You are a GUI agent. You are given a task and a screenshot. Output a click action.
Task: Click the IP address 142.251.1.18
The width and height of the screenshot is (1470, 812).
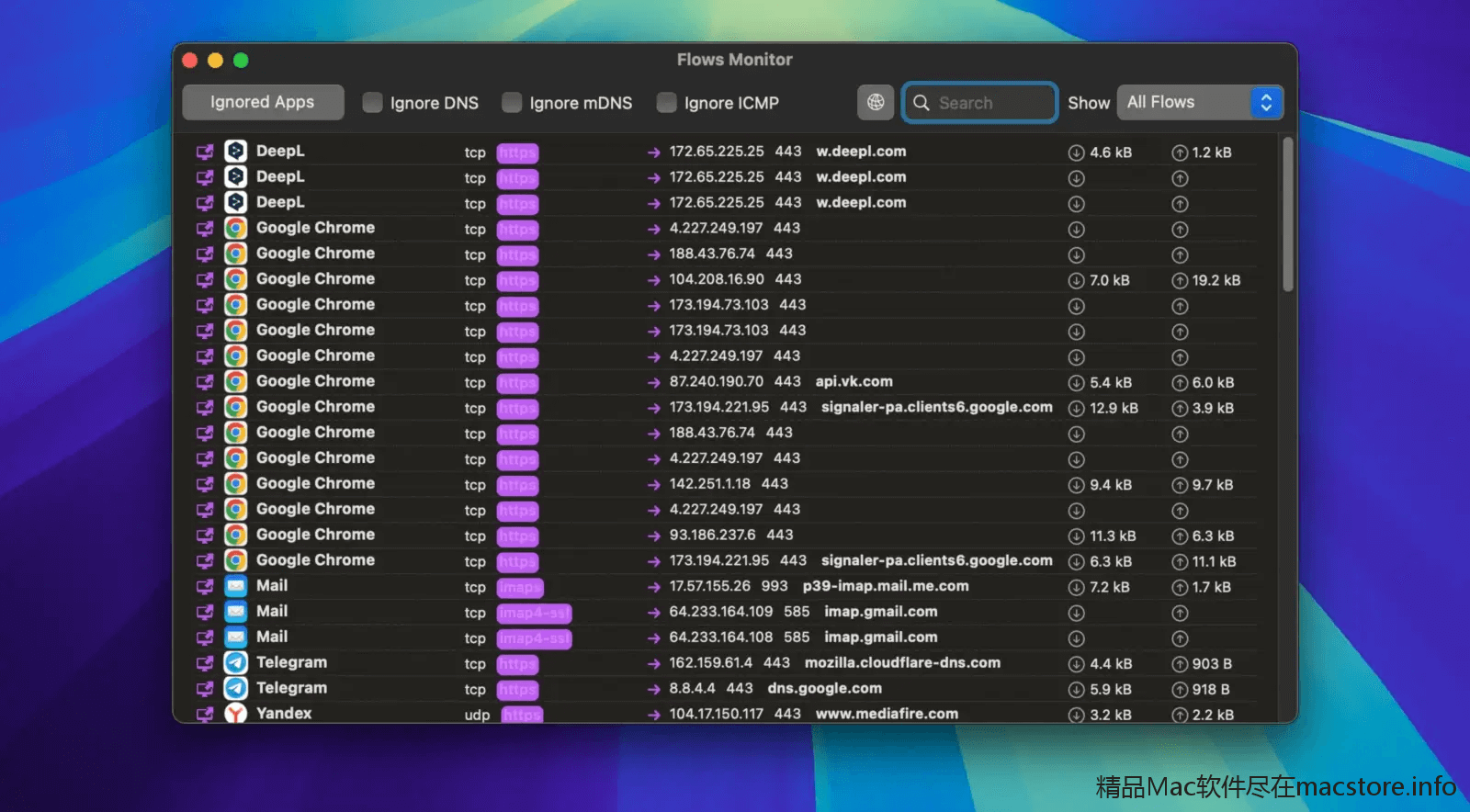[709, 483]
